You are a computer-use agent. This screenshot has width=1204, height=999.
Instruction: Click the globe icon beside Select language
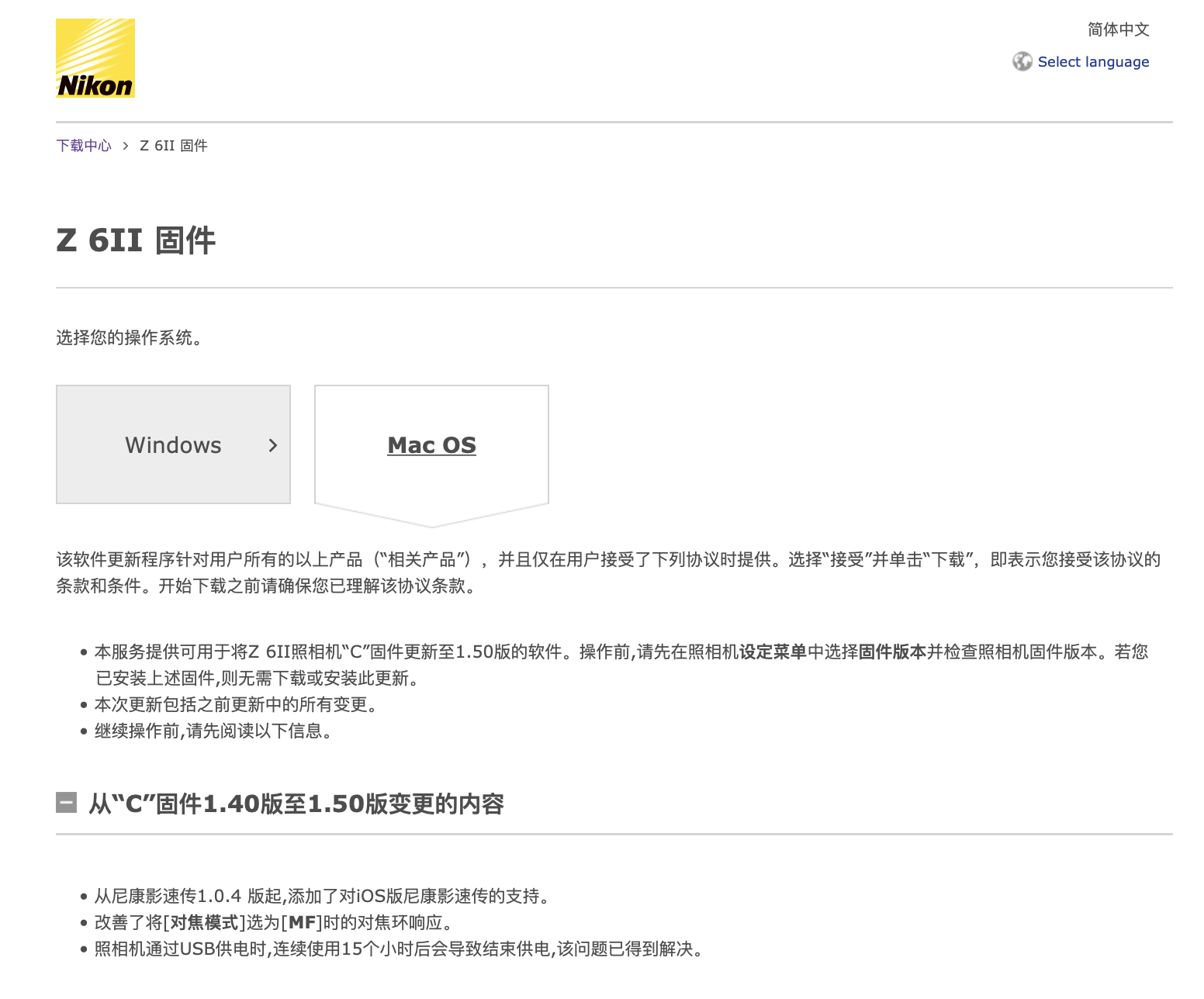1022,61
